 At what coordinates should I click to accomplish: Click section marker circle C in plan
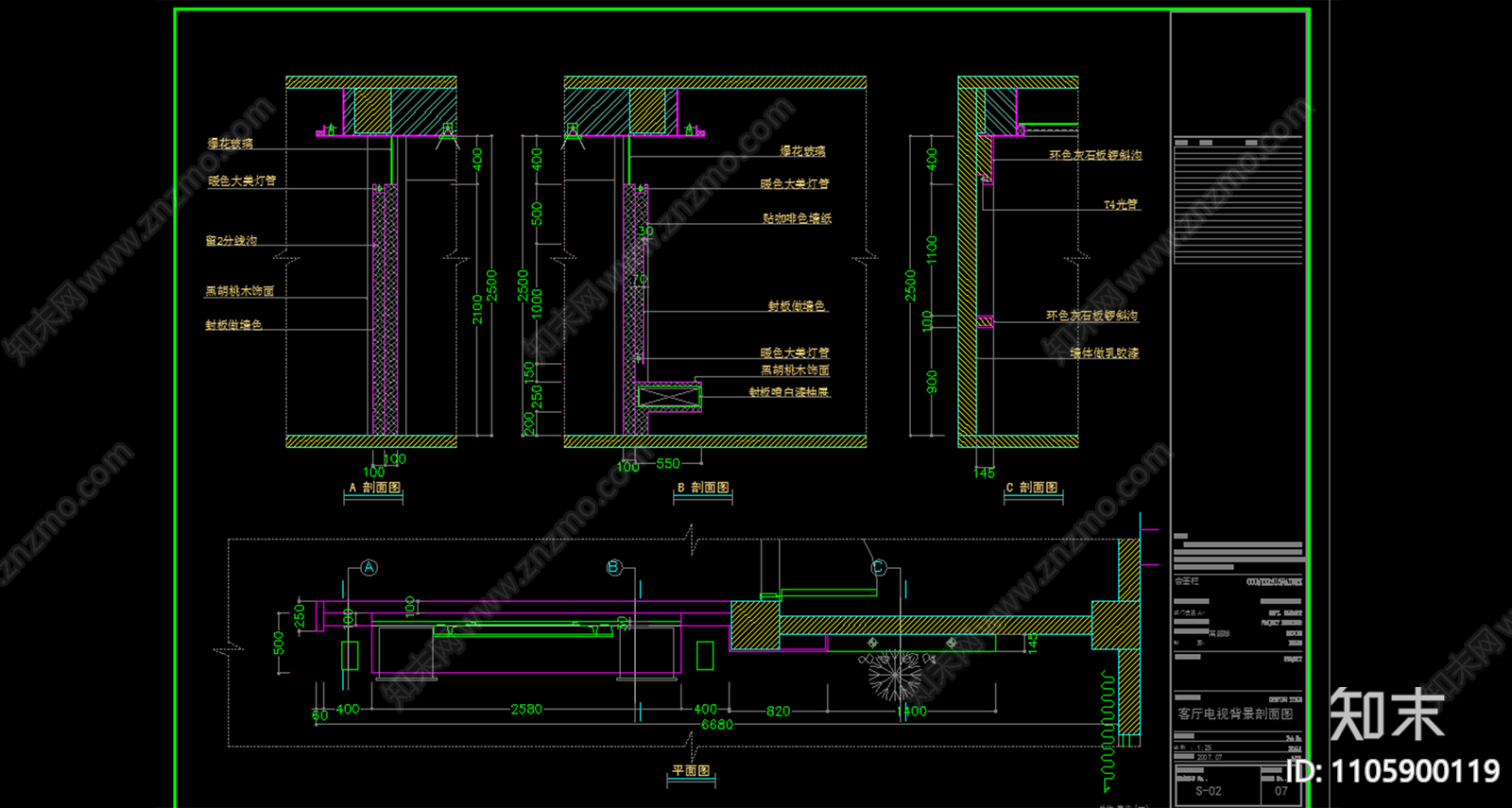879,567
